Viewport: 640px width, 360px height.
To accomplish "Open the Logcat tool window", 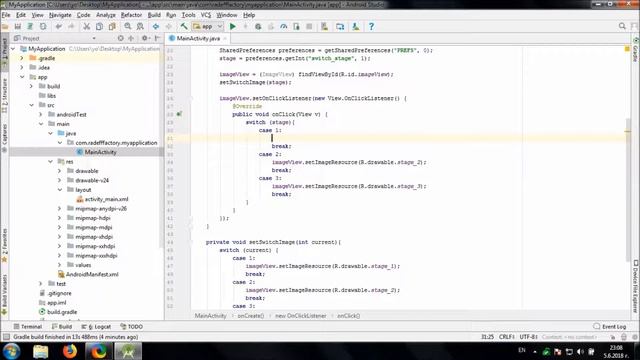I will [x=96, y=327].
